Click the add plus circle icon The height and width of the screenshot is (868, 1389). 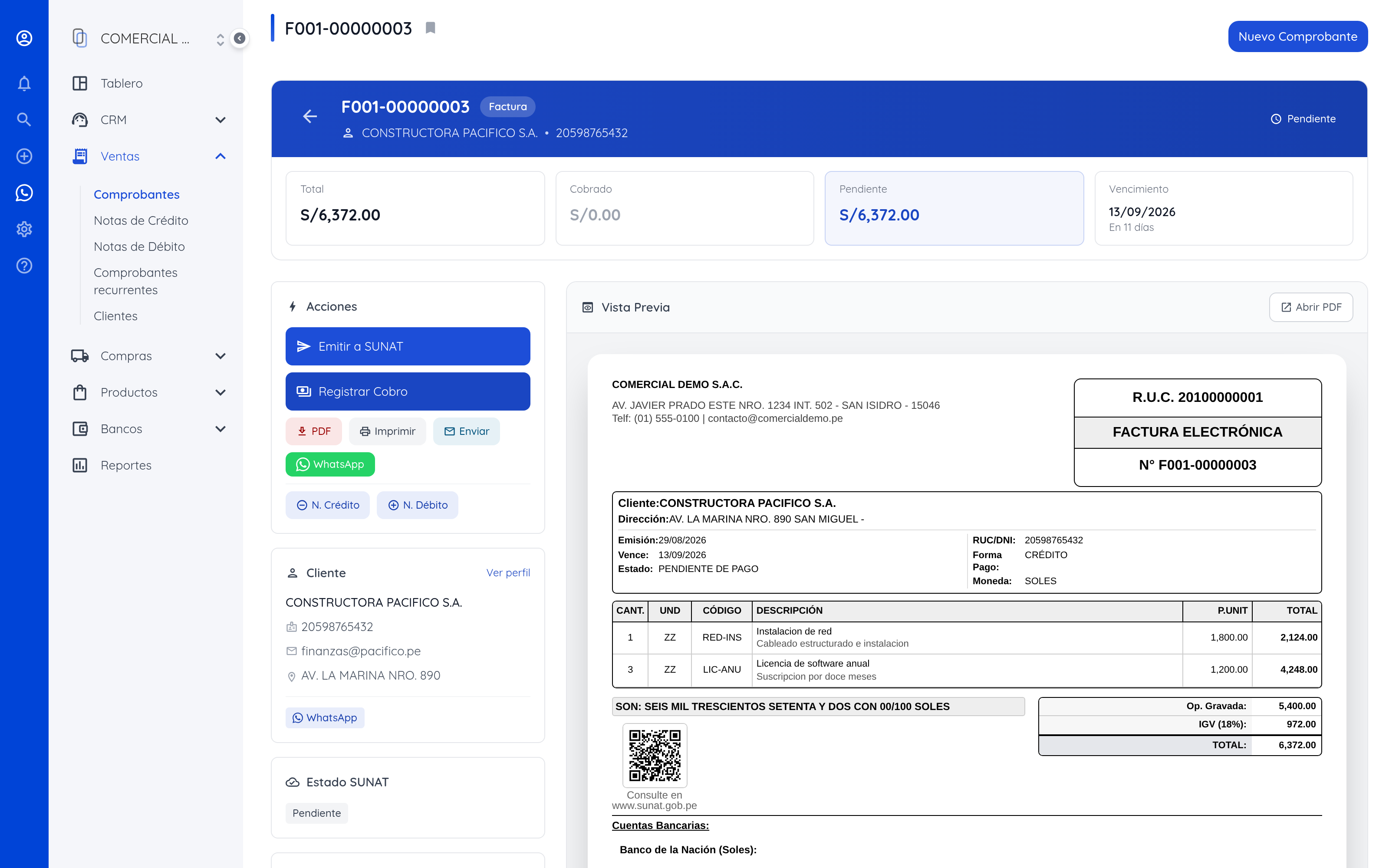[x=24, y=156]
